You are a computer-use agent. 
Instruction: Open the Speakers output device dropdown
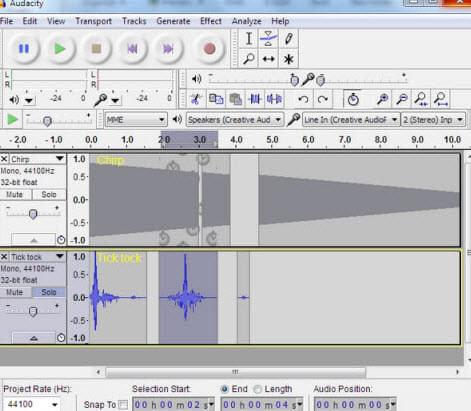235,120
